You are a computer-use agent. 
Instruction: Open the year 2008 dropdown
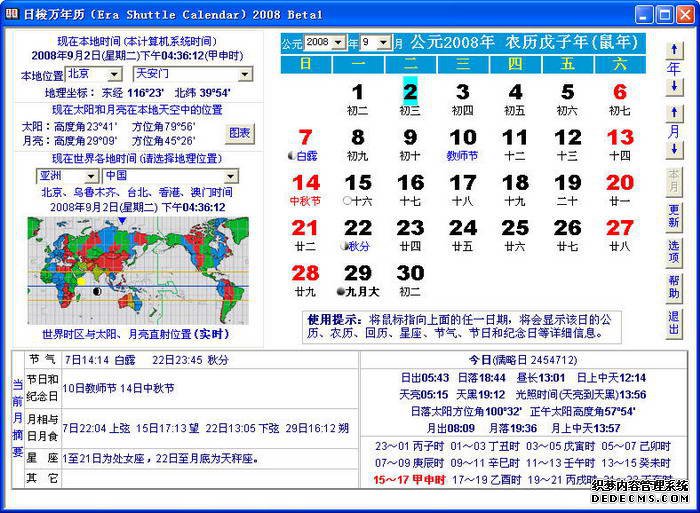coord(339,43)
